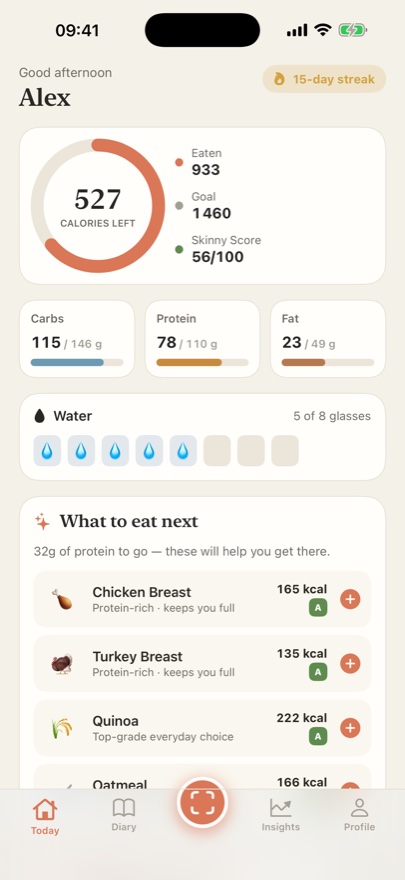
Task: Tap the Protein progress bar
Action: 202,363
